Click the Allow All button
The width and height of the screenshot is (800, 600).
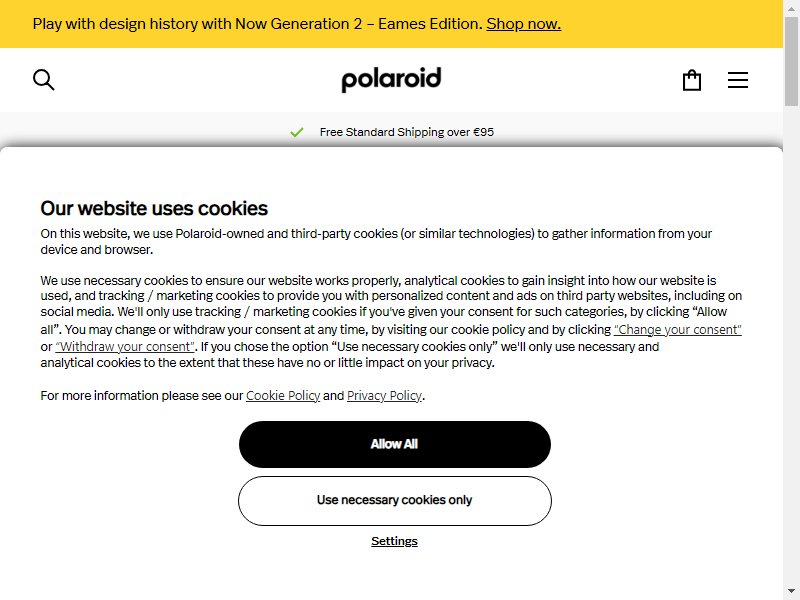coord(395,444)
